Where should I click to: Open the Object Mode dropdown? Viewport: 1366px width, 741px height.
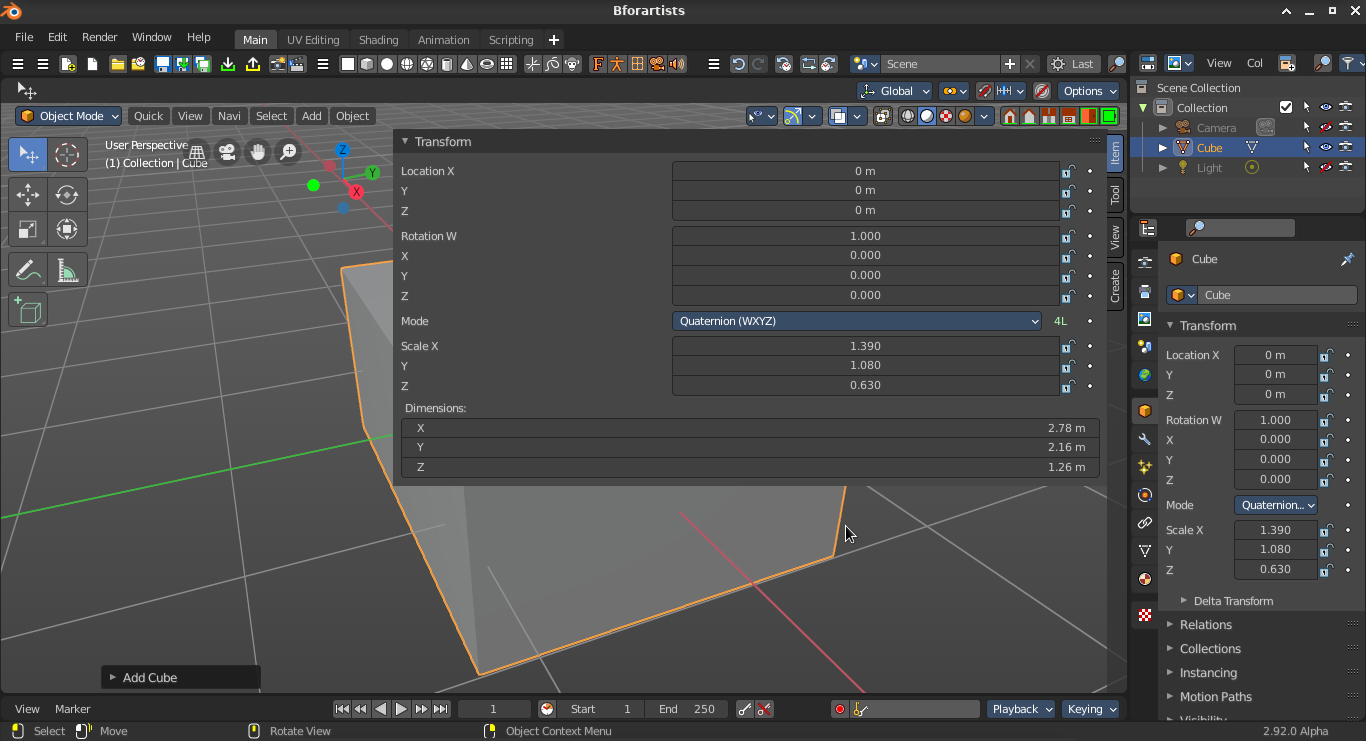(x=70, y=116)
